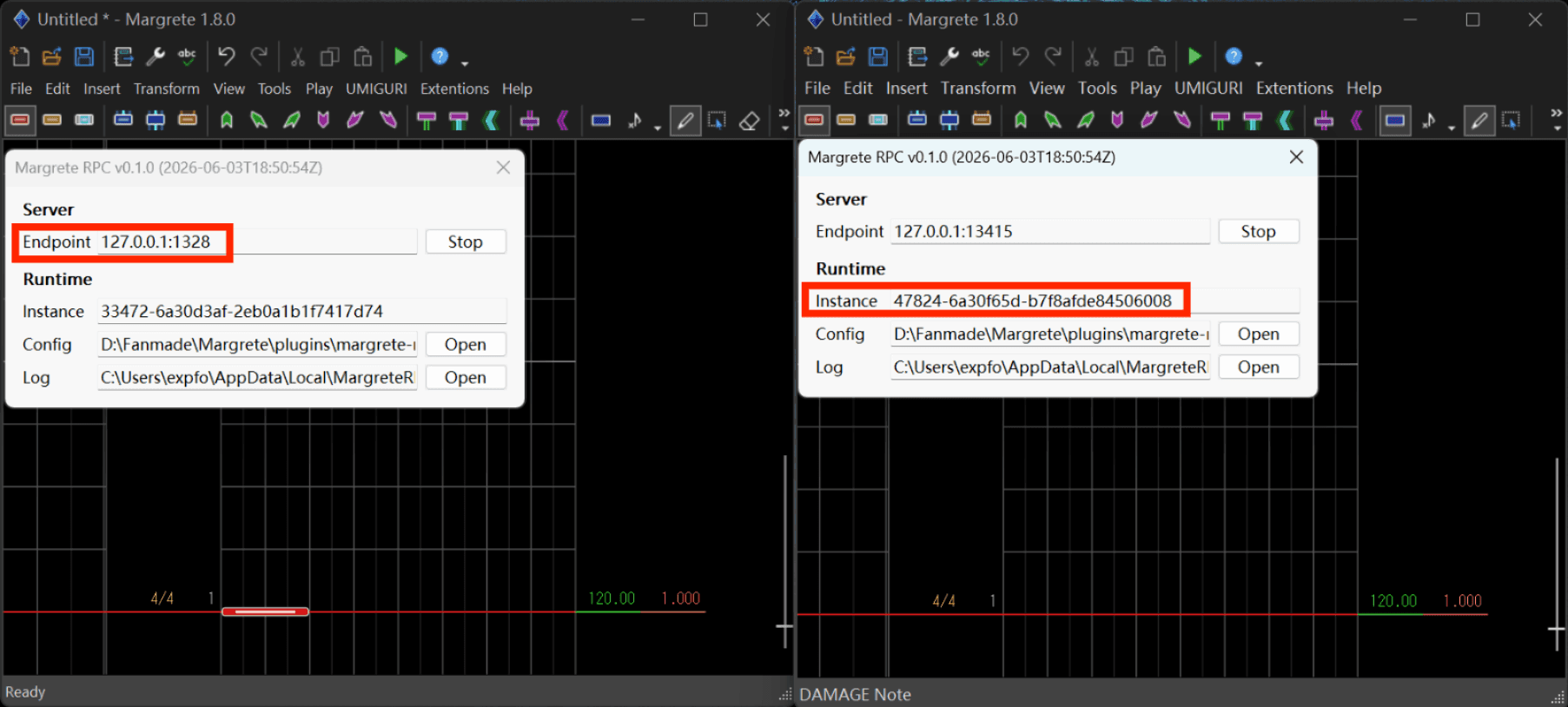
Task: Click Open folder icon in left Margrete window
Action: tap(52, 56)
